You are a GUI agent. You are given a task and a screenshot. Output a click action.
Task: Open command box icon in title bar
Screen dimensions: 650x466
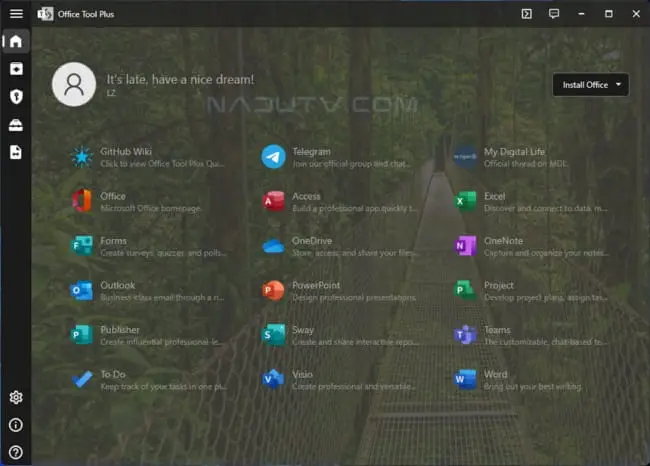pyautogui.click(x=526, y=14)
